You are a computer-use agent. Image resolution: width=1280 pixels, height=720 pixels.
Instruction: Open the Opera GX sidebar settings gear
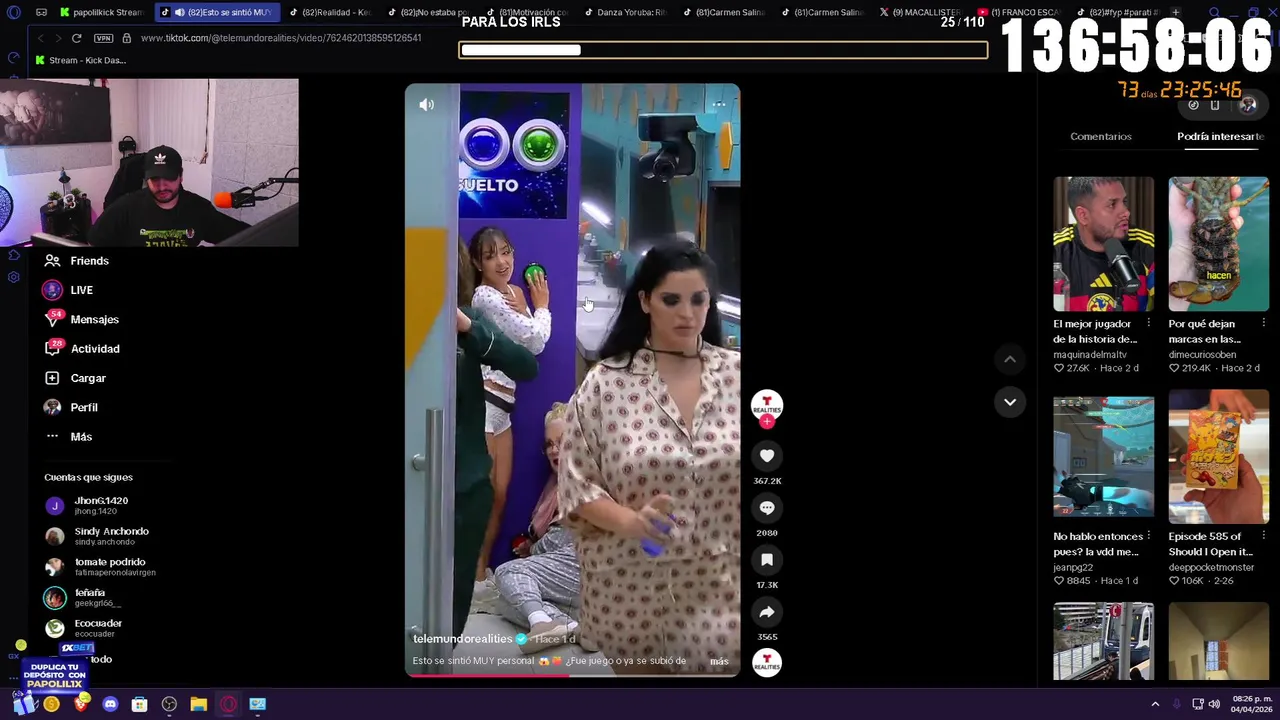pyautogui.click(x=13, y=277)
